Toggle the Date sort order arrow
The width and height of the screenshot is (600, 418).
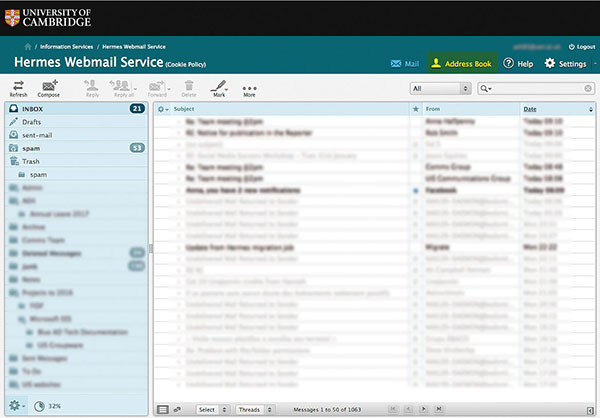pyautogui.click(x=590, y=109)
